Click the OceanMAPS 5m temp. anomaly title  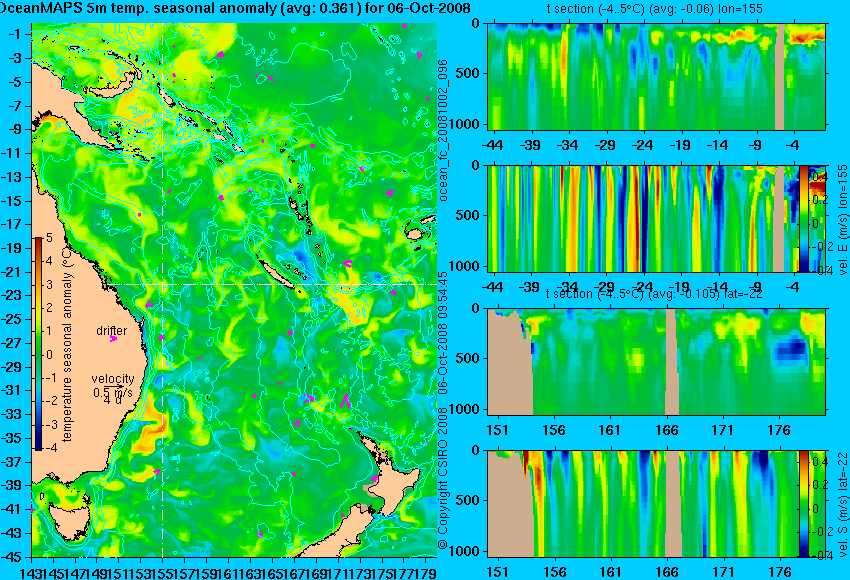234,8
